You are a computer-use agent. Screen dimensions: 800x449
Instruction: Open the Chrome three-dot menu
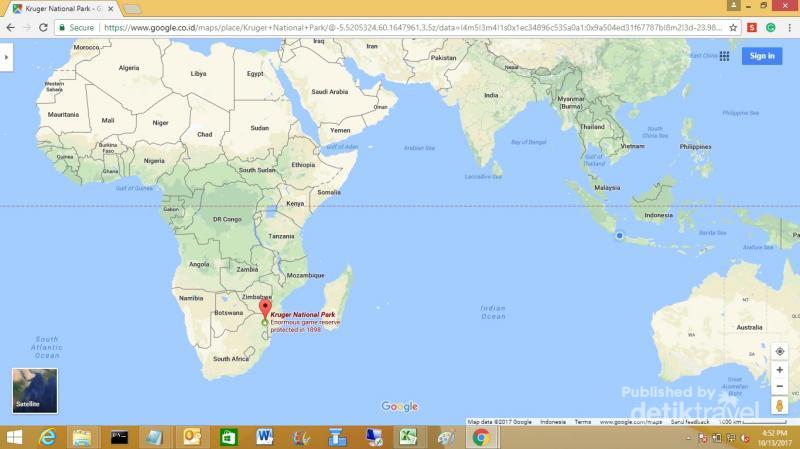click(x=790, y=28)
